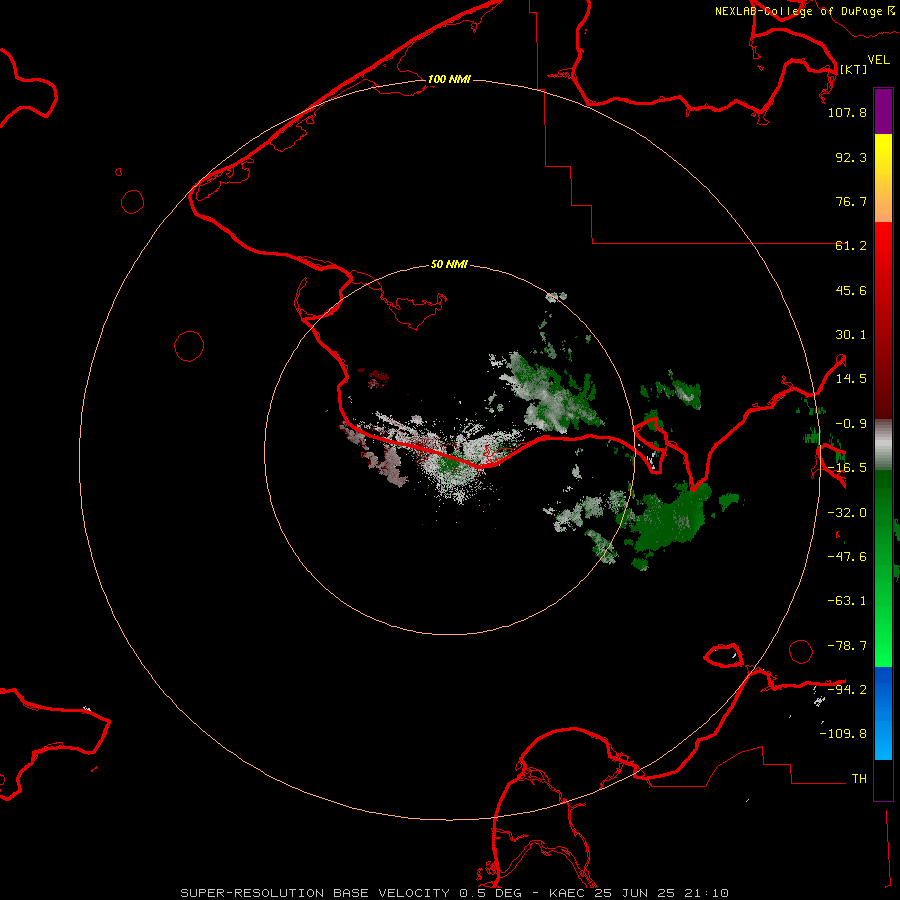Click the Super-Resolution Base Velocity caption
The image size is (900, 900).
(x=455, y=893)
